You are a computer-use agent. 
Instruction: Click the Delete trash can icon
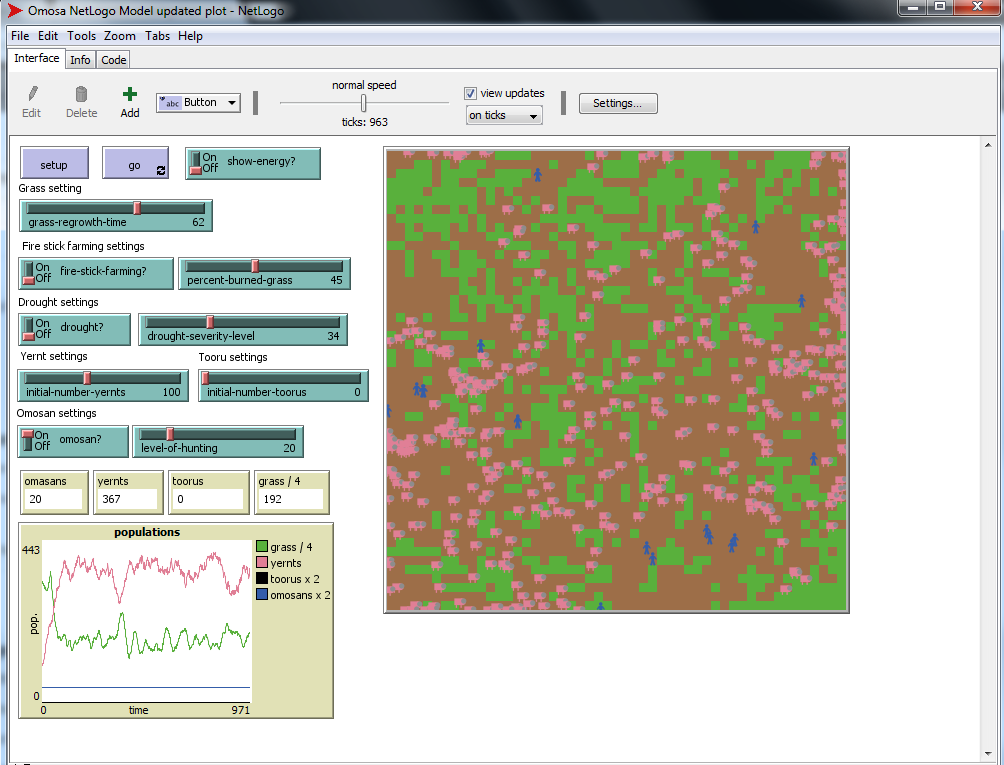[x=81, y=94]
